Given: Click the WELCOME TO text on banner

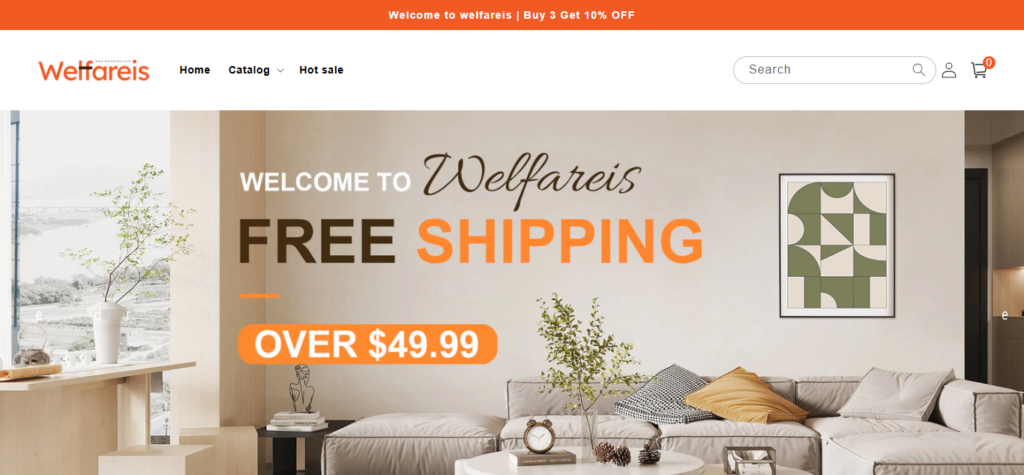Looking at the screenshot, I should click(x=325, y=182).
